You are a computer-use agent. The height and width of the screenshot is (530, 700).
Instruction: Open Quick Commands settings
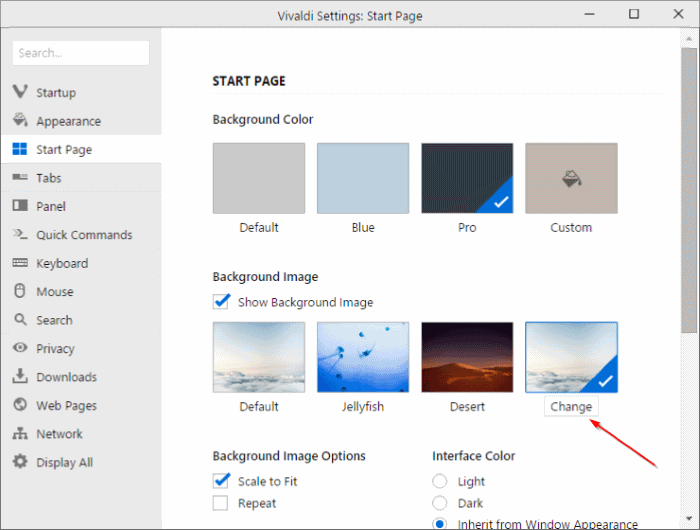click(84, 235)
